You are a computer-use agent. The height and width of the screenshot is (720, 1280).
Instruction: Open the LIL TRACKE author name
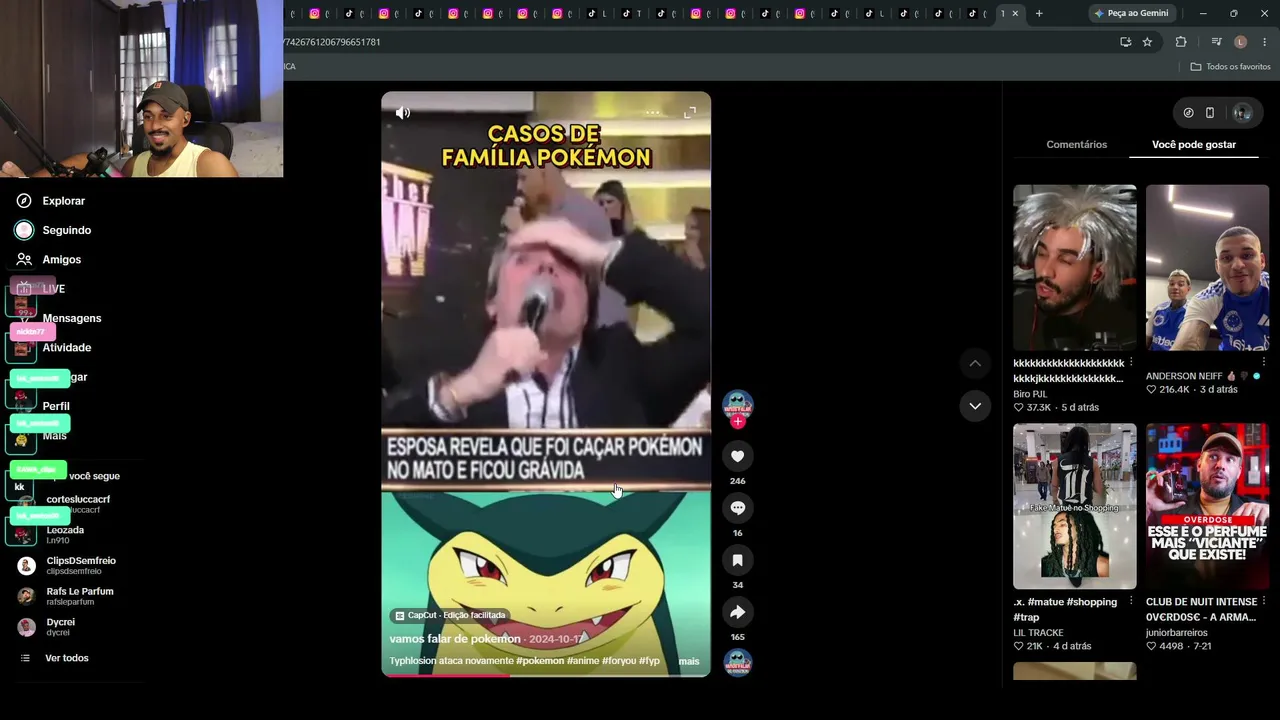click(x=1038, y=633)
